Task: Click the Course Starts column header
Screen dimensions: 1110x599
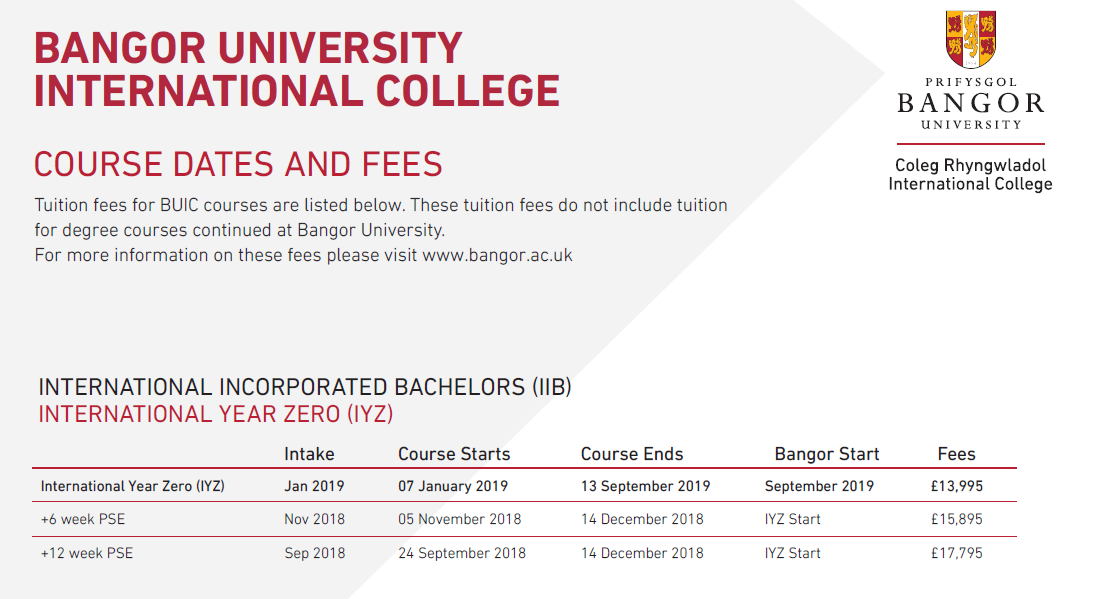Action: pos(454,454)
